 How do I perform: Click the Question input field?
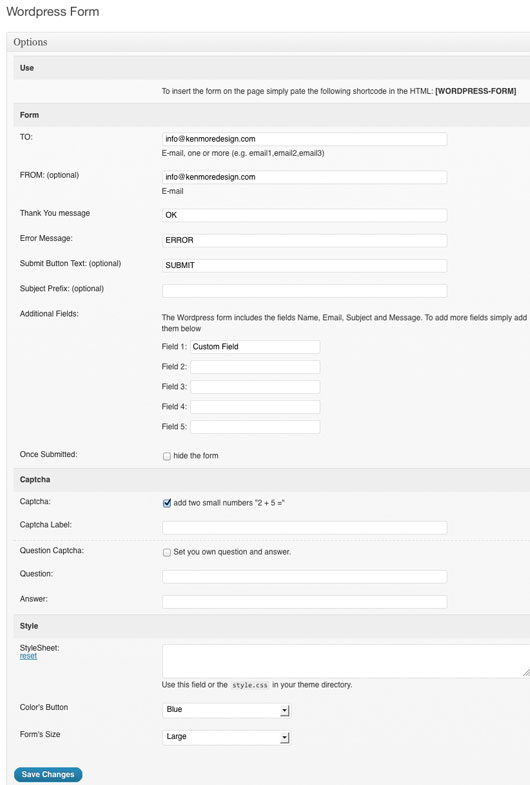(304, 576)
